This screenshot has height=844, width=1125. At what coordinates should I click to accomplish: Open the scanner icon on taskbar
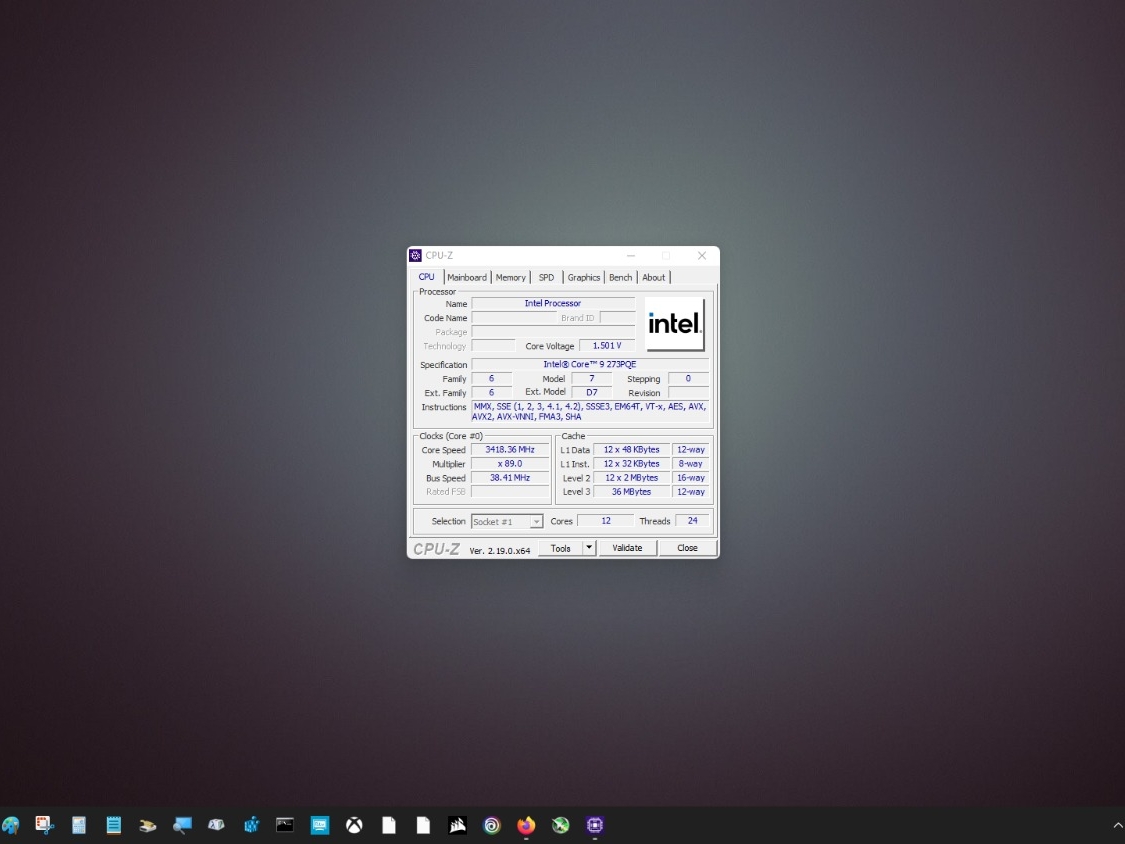point(148,825)
